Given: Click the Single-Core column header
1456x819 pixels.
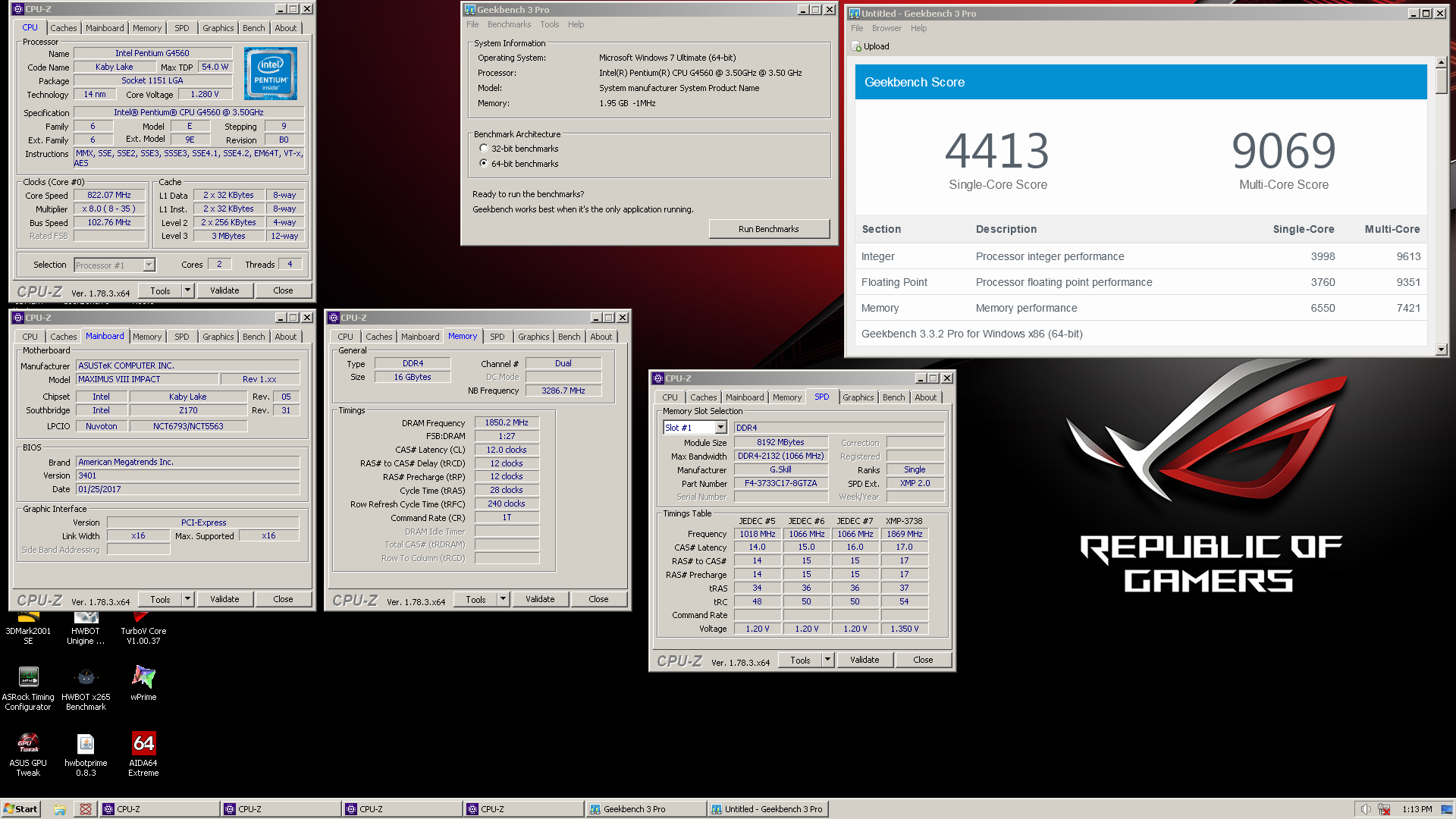Looking at the screenshot, I should 1303,229.
